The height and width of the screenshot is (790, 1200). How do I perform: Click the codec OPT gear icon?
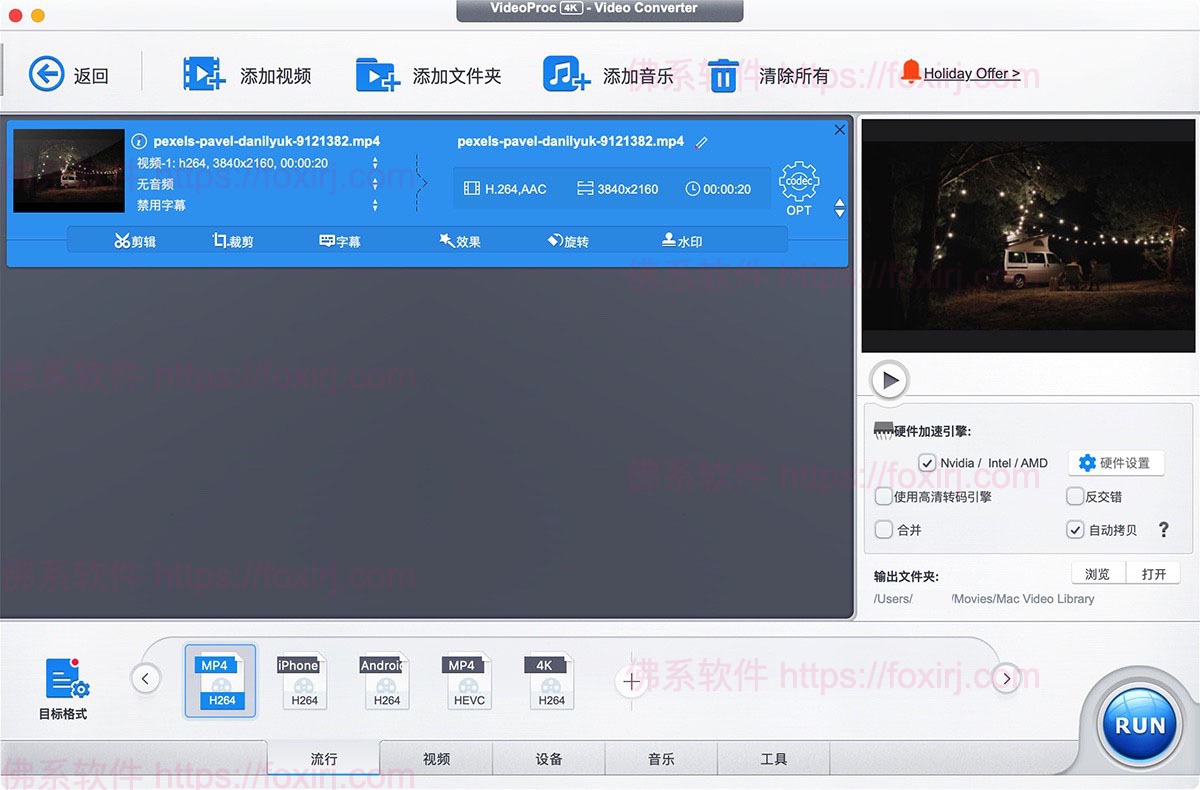click(x=798, y=182)
